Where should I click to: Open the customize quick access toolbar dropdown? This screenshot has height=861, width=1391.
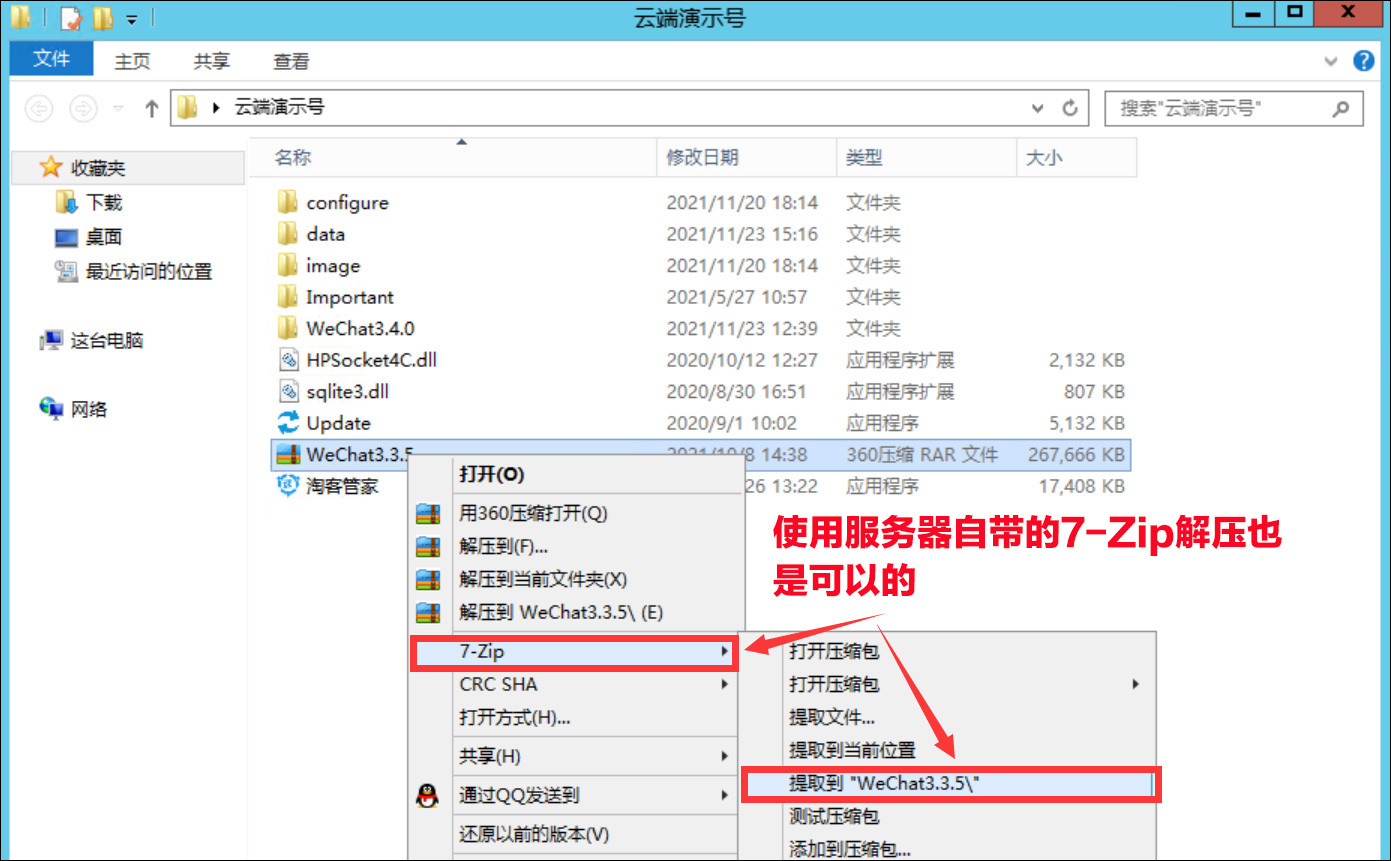click(133, 18)
